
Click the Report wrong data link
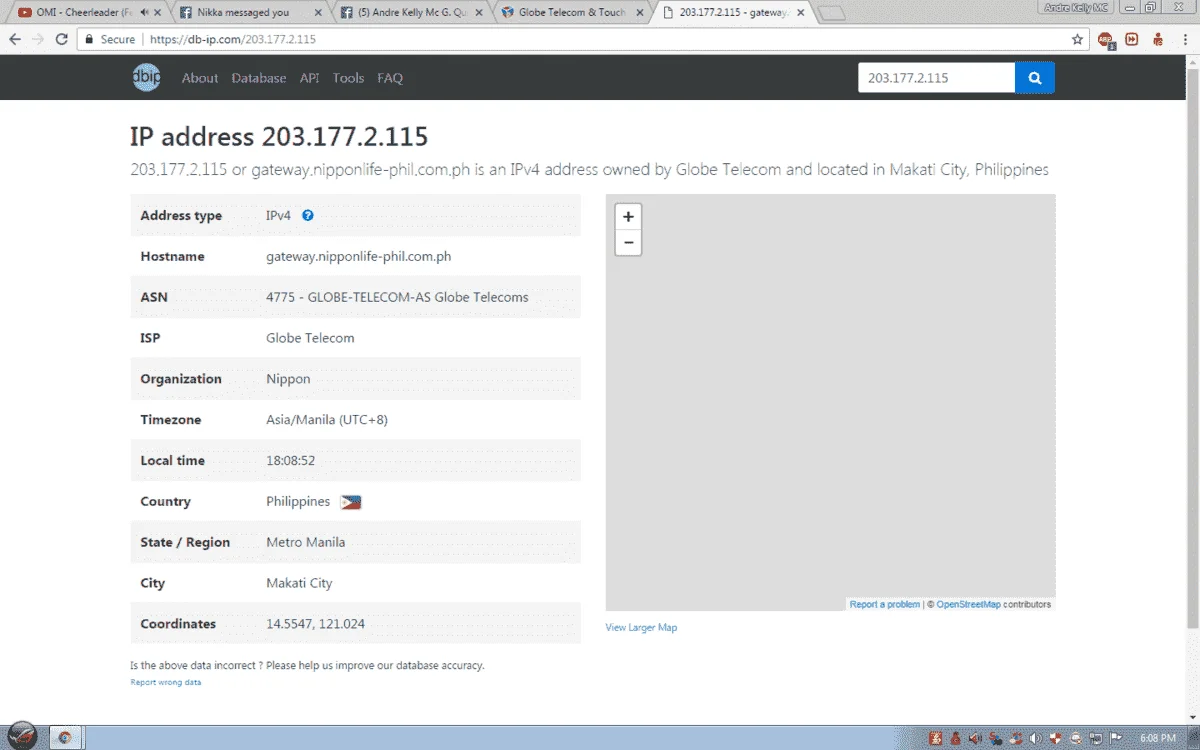166,682
